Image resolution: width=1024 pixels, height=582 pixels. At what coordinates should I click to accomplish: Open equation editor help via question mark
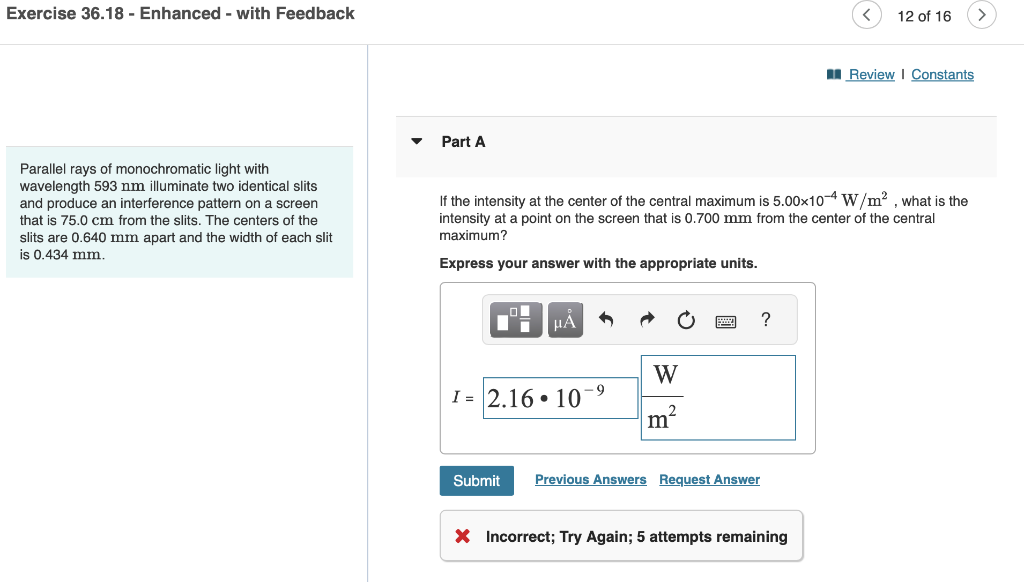pos(765,319)
